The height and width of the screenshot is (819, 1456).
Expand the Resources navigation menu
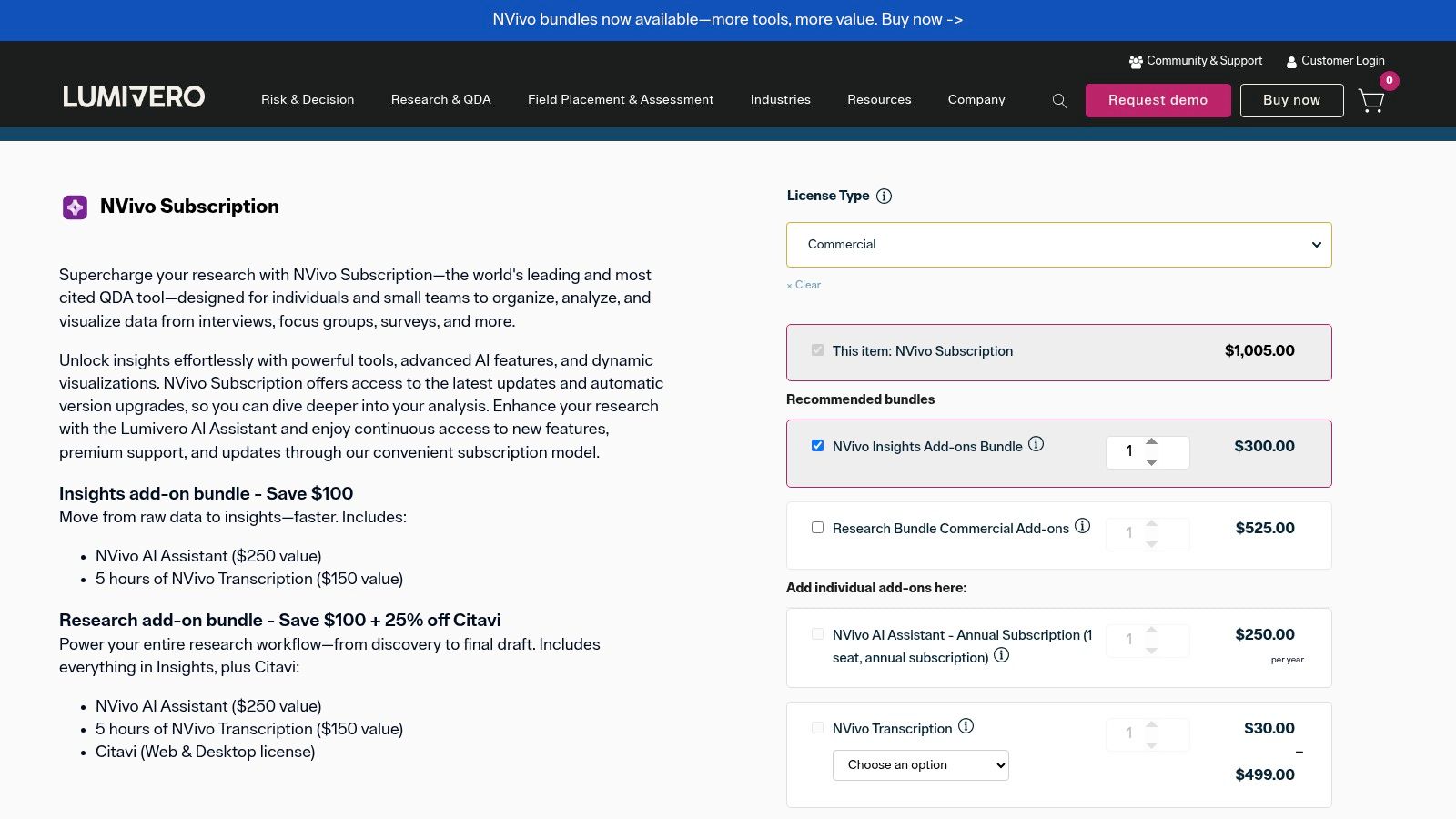879,100
